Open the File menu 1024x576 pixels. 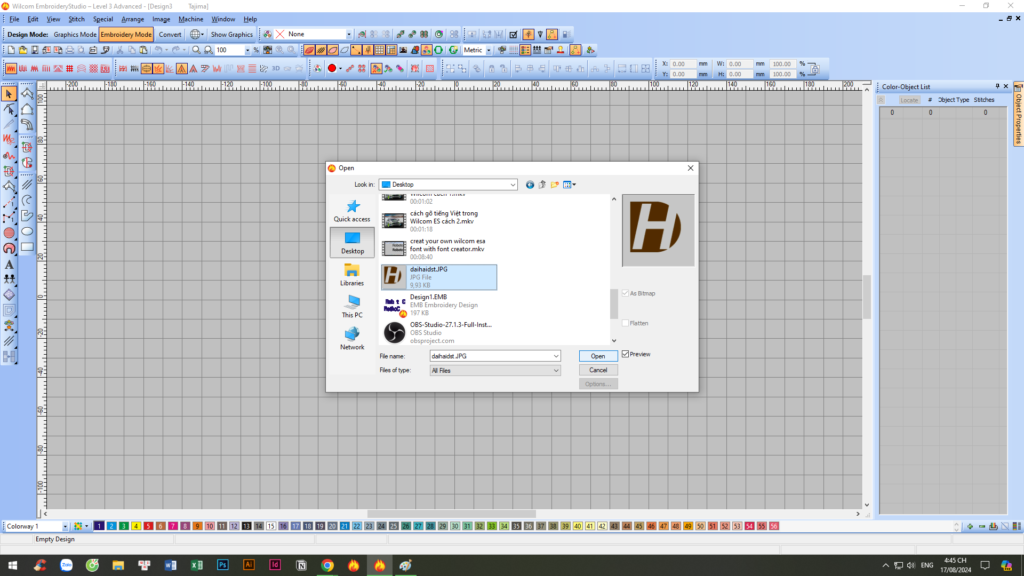(x=14, y=19)
